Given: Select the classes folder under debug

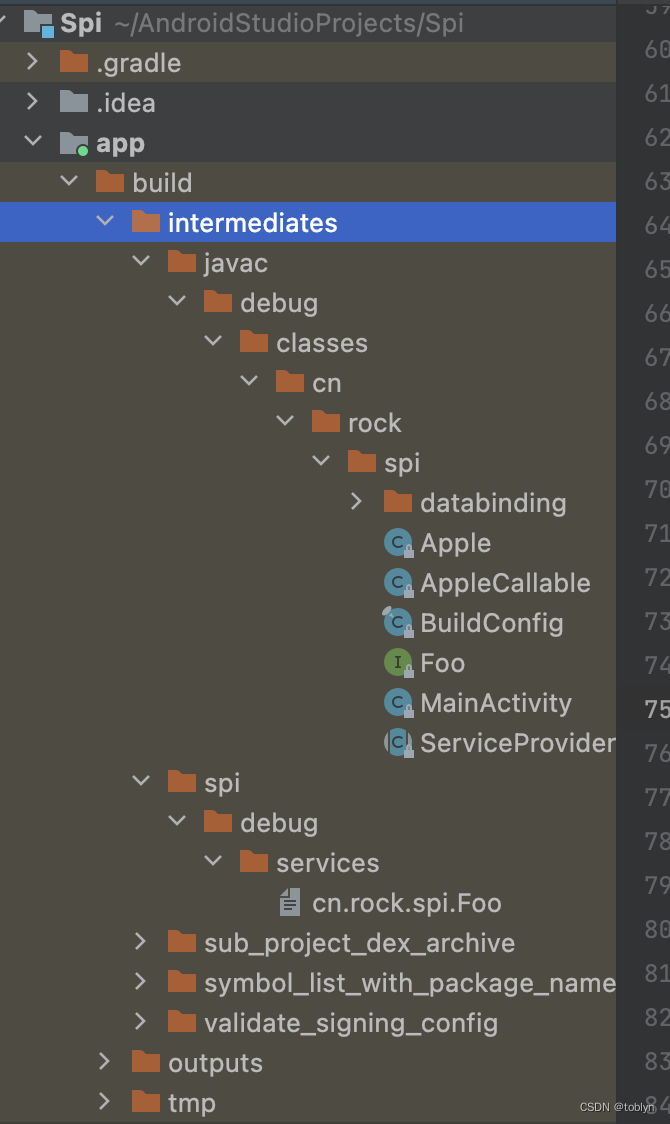Looking at the screenshot, I should coord(322,342).
